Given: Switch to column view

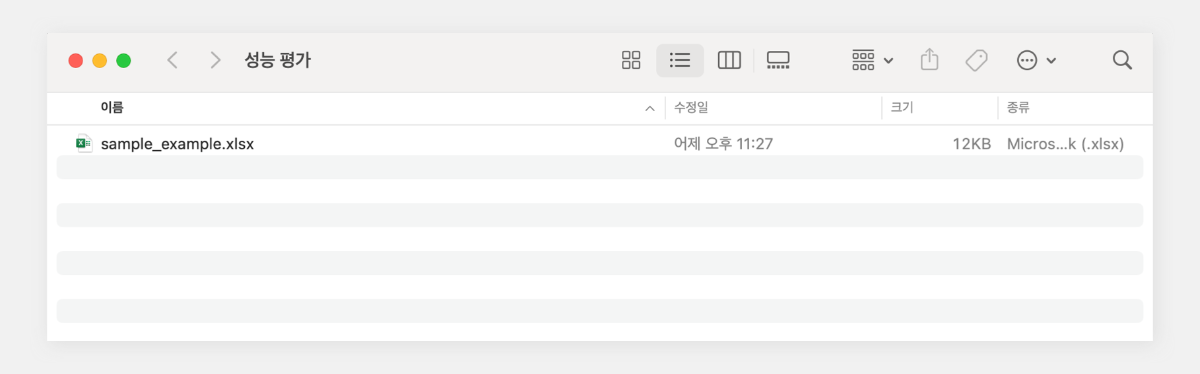Looking at the screenshot, I should tap(730, 60).
